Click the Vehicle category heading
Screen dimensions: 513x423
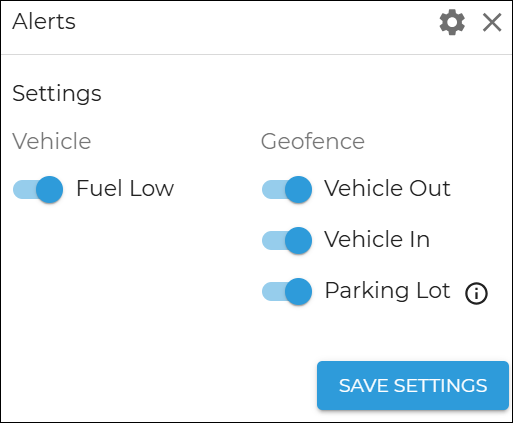[52, 141]
